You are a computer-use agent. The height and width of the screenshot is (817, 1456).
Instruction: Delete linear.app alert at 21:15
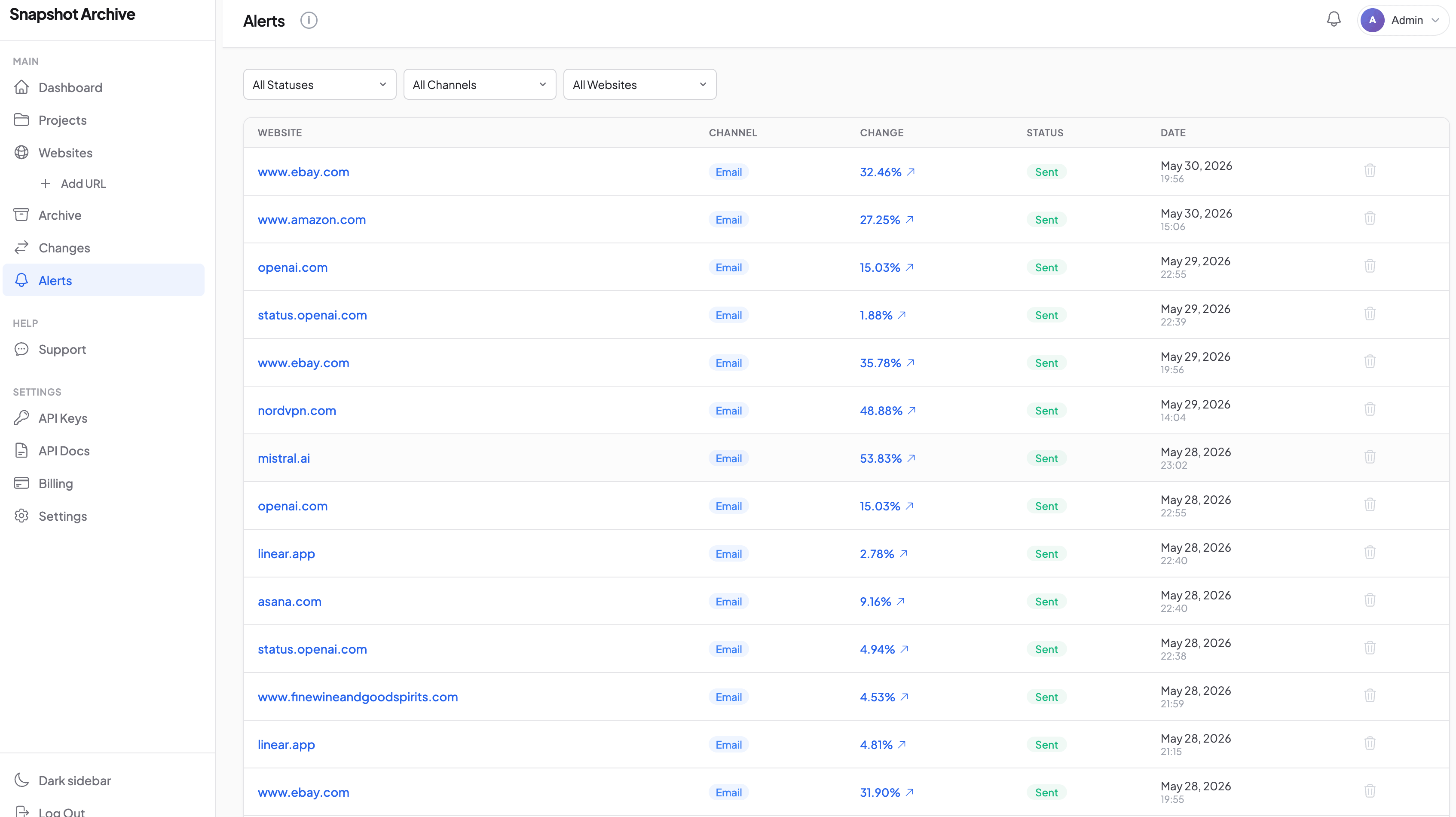pyautogui.click(x=1370, y=743)
